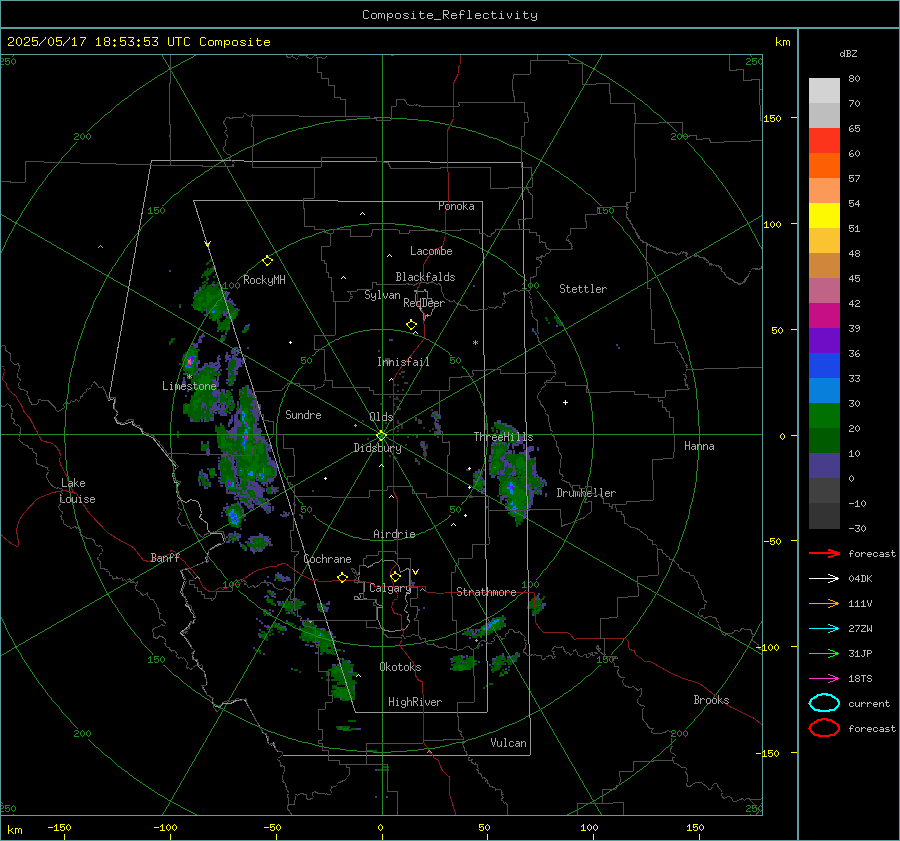Click the Ponoka city label
Image resolution: width=900 pixels, height=841 pixels.
click(456, 206)
